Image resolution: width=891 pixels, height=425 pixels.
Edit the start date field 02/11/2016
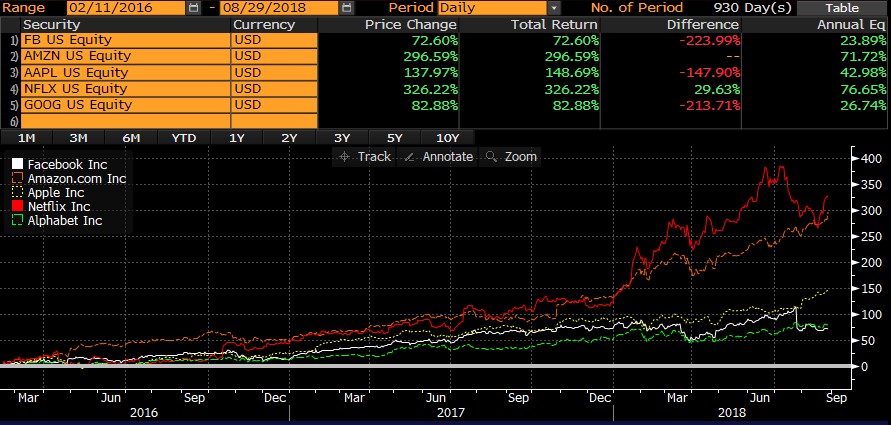coord(126,8)
